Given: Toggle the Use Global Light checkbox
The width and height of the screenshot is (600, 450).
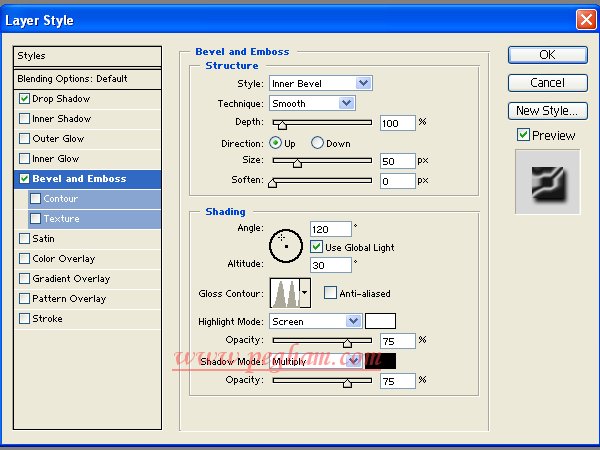Looking at the screenshot, I should pos(316,246).
